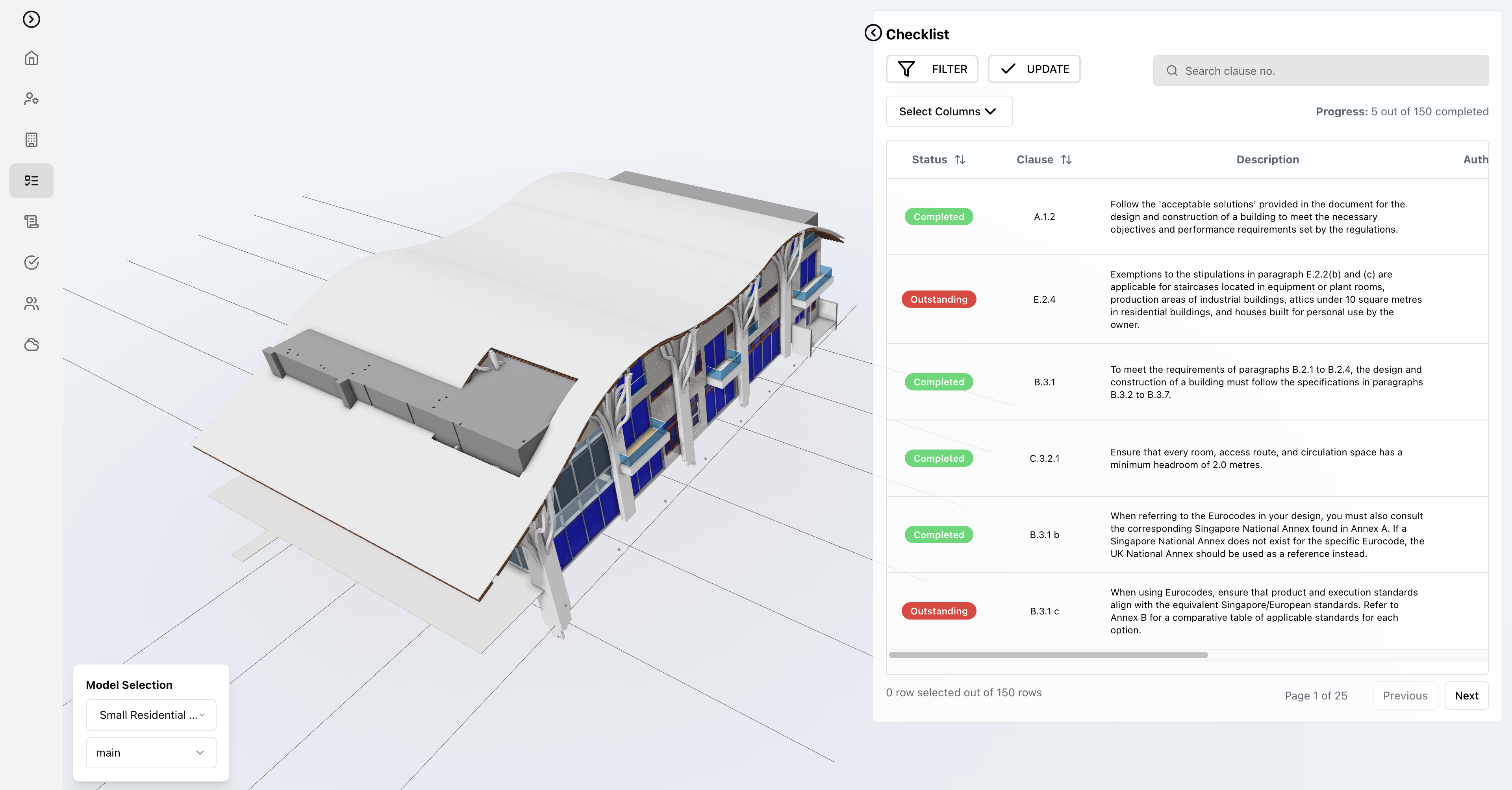Open the main version dropdown

click(x=151, y=753)
